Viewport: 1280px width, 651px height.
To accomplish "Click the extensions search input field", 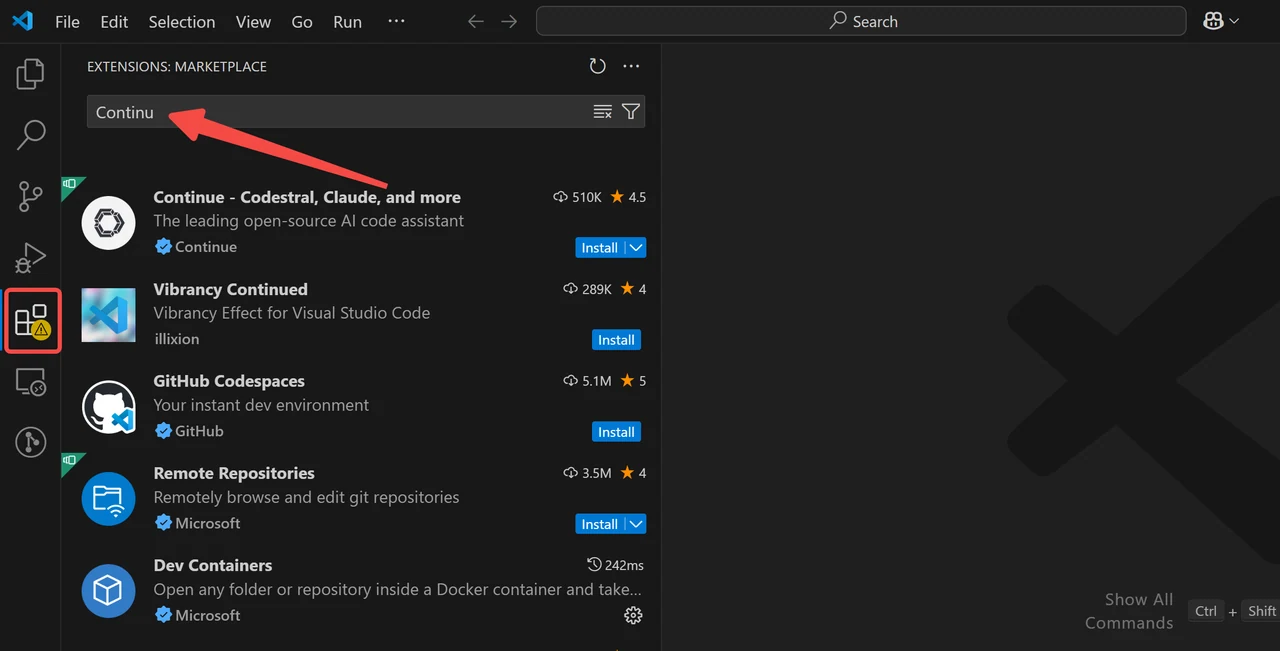I will click(x=340, y=112).
